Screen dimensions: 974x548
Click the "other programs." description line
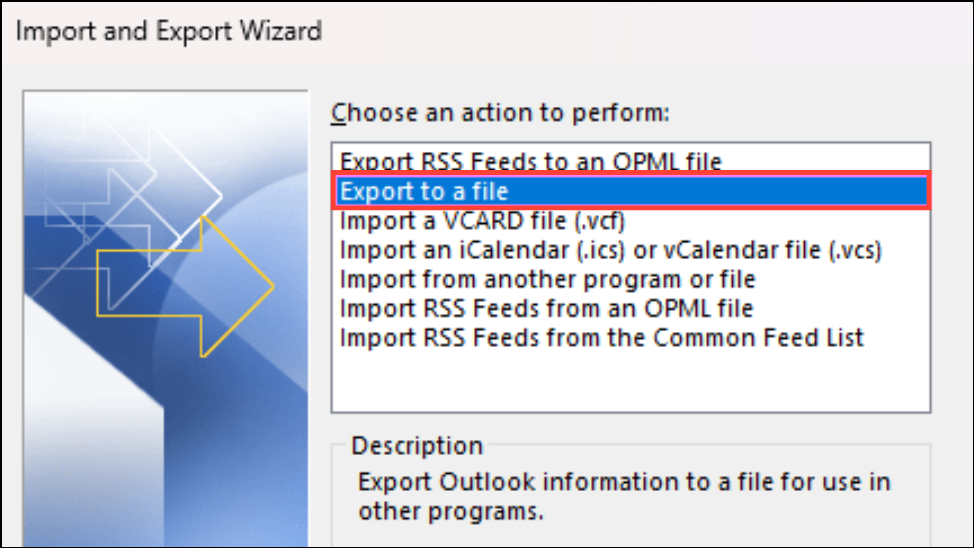tap(451, 511)
